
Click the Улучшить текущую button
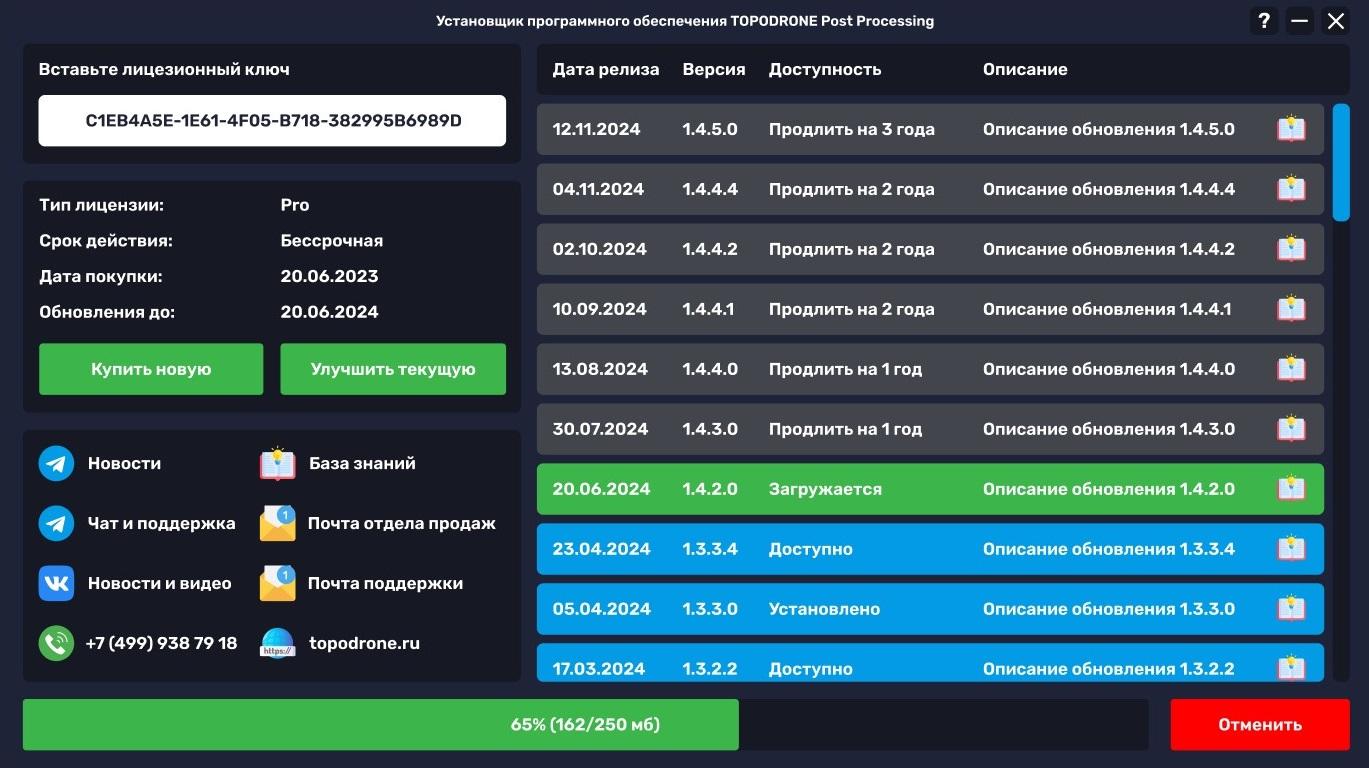393,369
